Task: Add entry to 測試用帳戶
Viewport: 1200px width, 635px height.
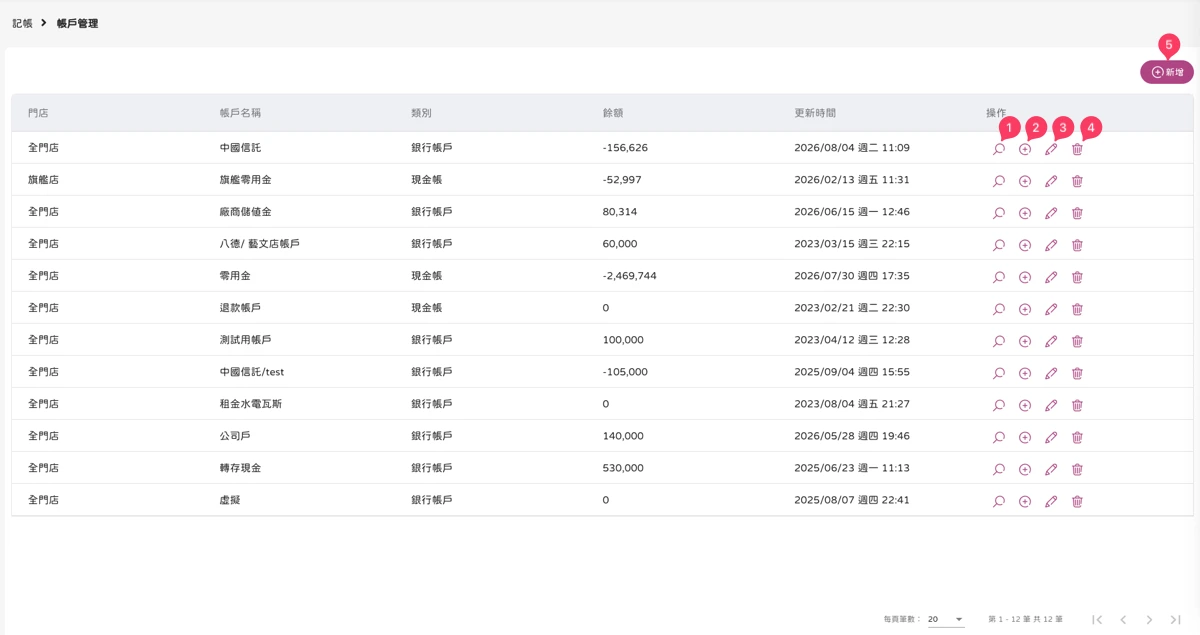Action: (x=1025, y=341)
